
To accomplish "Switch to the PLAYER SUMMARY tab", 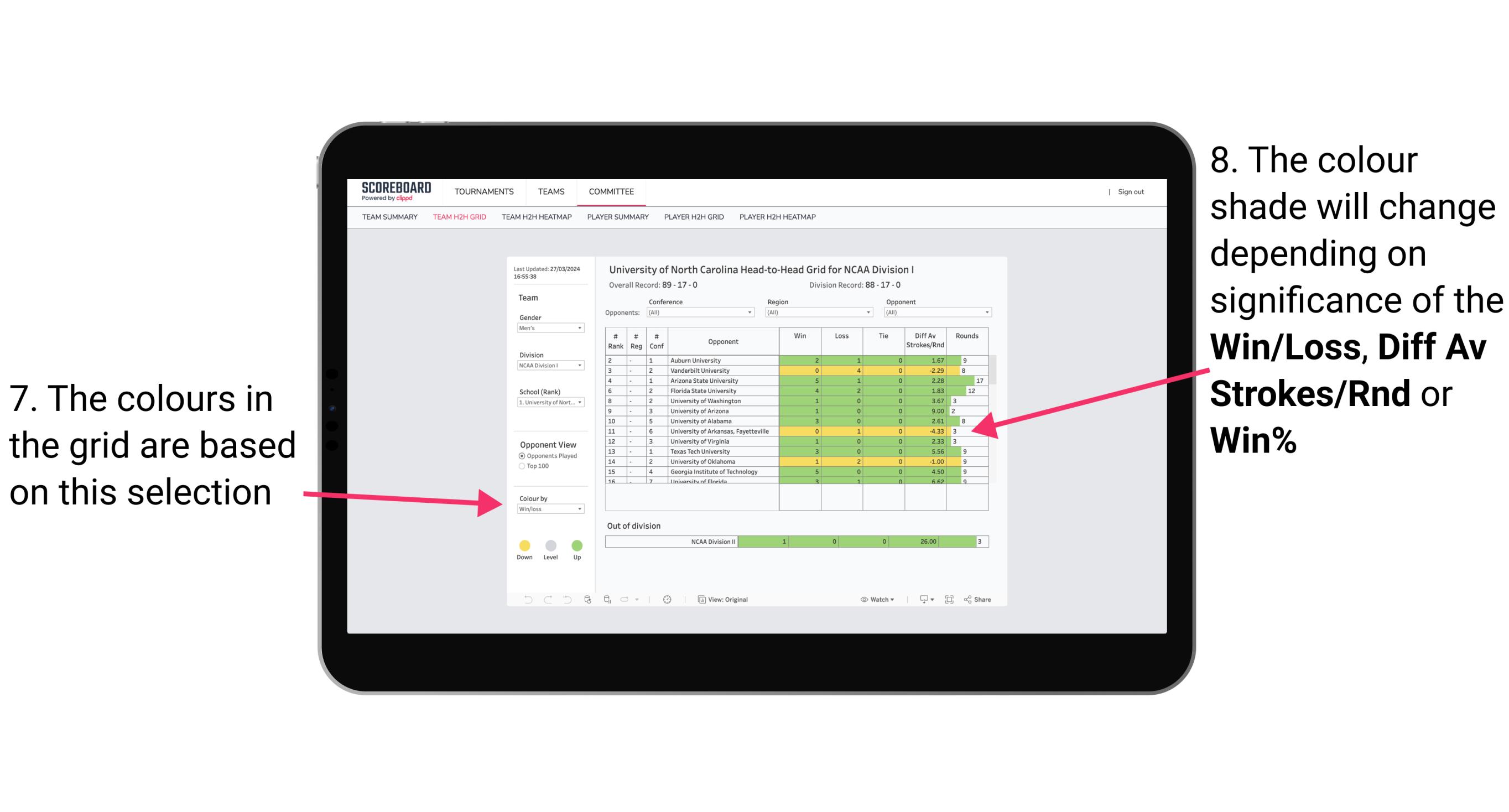I will 618,218.
